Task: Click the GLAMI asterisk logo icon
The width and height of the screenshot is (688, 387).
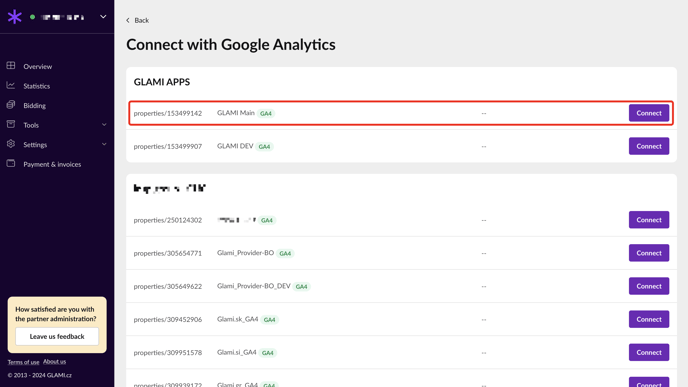Action: point(14,17)
